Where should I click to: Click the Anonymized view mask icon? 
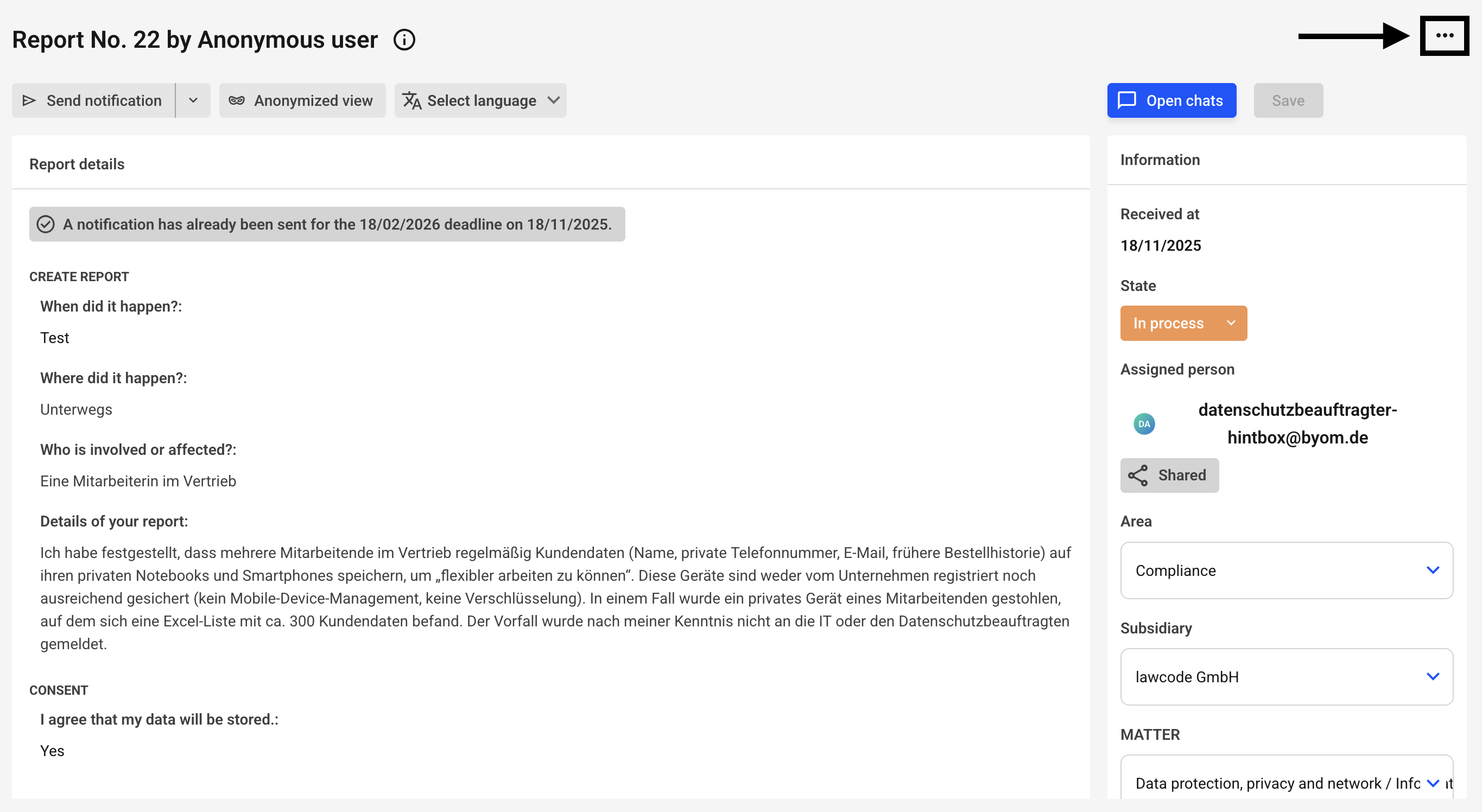tap(237, 100)
